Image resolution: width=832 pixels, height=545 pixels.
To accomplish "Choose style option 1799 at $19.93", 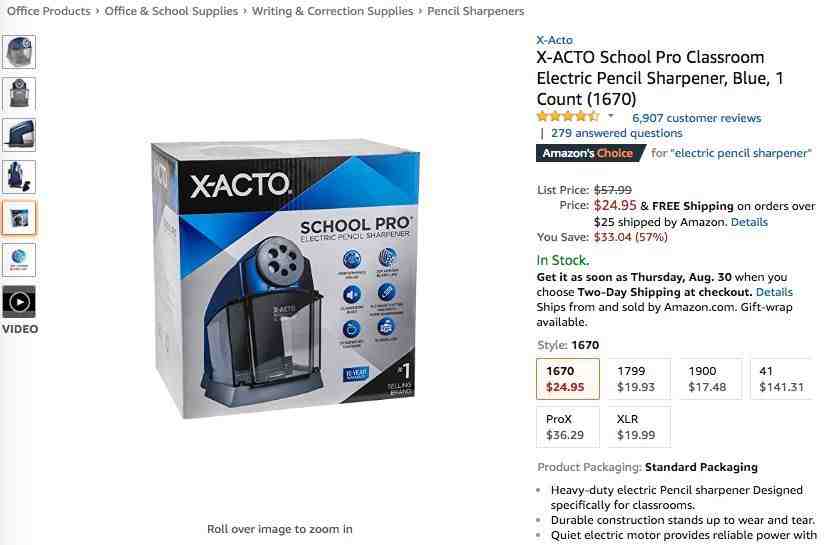I will click(x=639, y=379).
